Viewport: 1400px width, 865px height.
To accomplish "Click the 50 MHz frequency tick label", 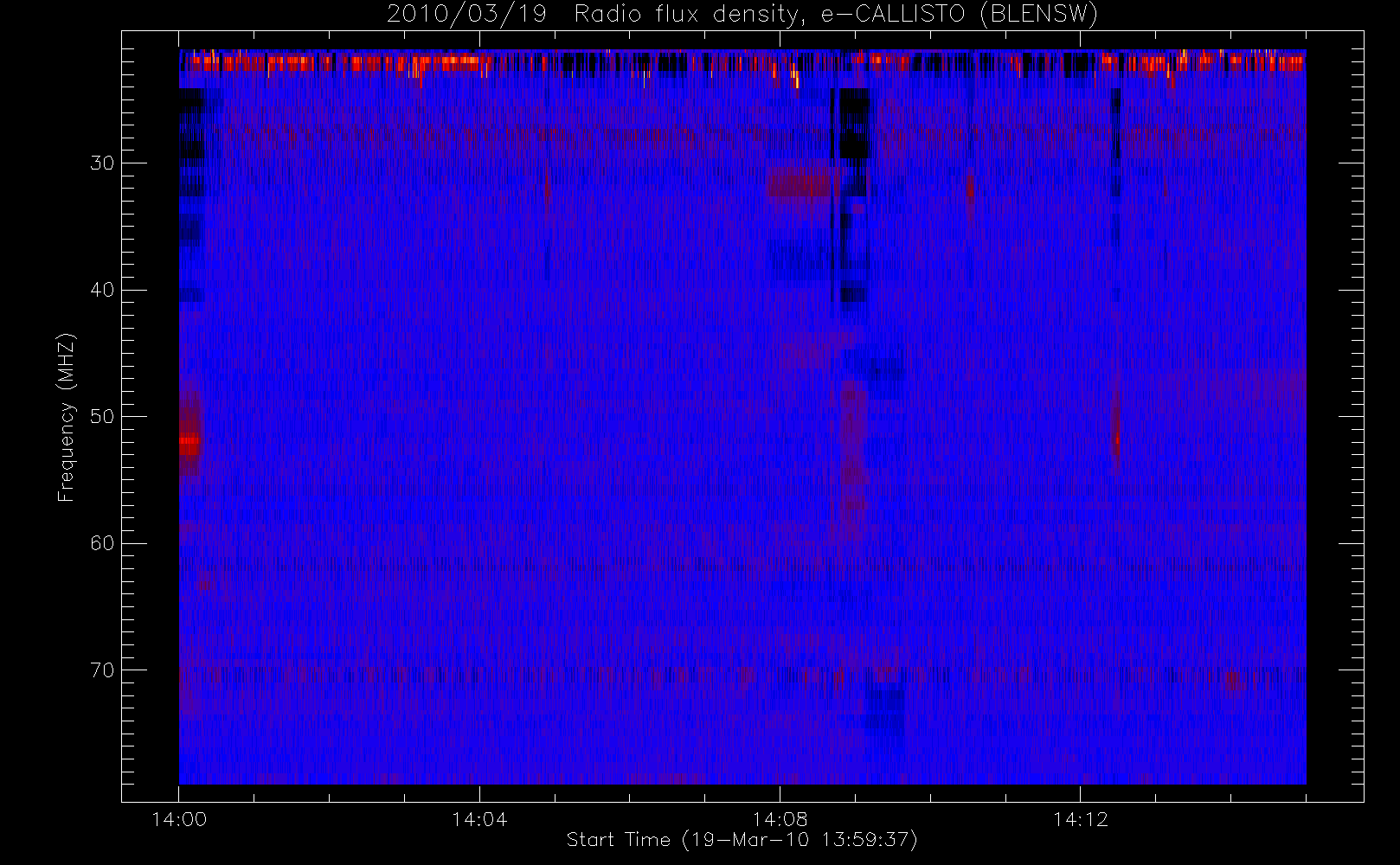I will [102, 416].
